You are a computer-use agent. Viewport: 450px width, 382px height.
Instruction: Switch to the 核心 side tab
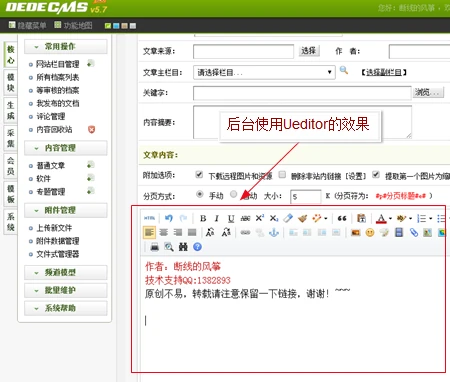(11, 55)
